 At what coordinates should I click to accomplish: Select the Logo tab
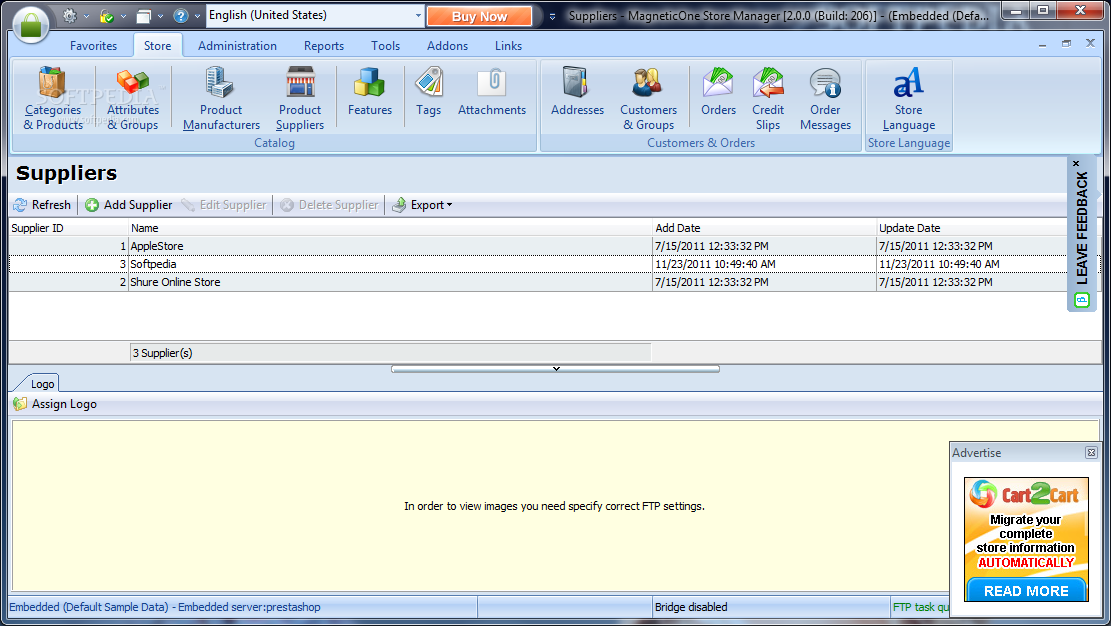point(43,384)
